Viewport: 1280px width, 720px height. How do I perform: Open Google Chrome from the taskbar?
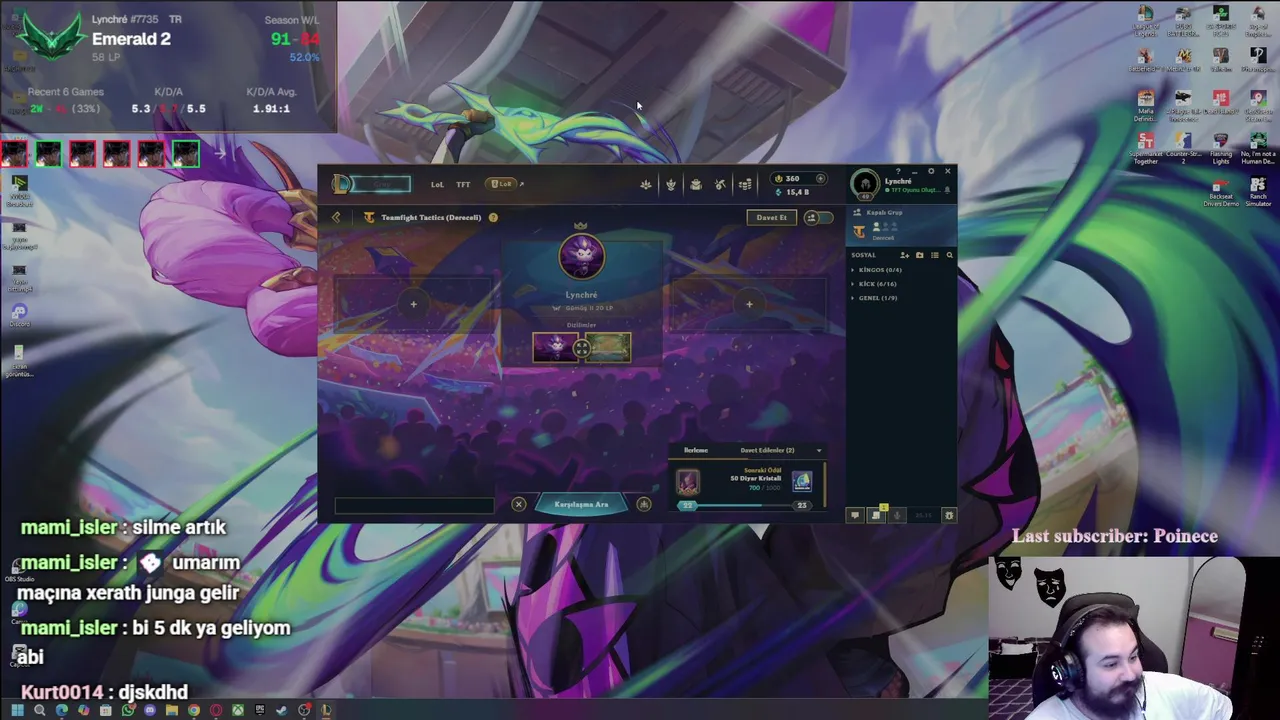(194, 711)
